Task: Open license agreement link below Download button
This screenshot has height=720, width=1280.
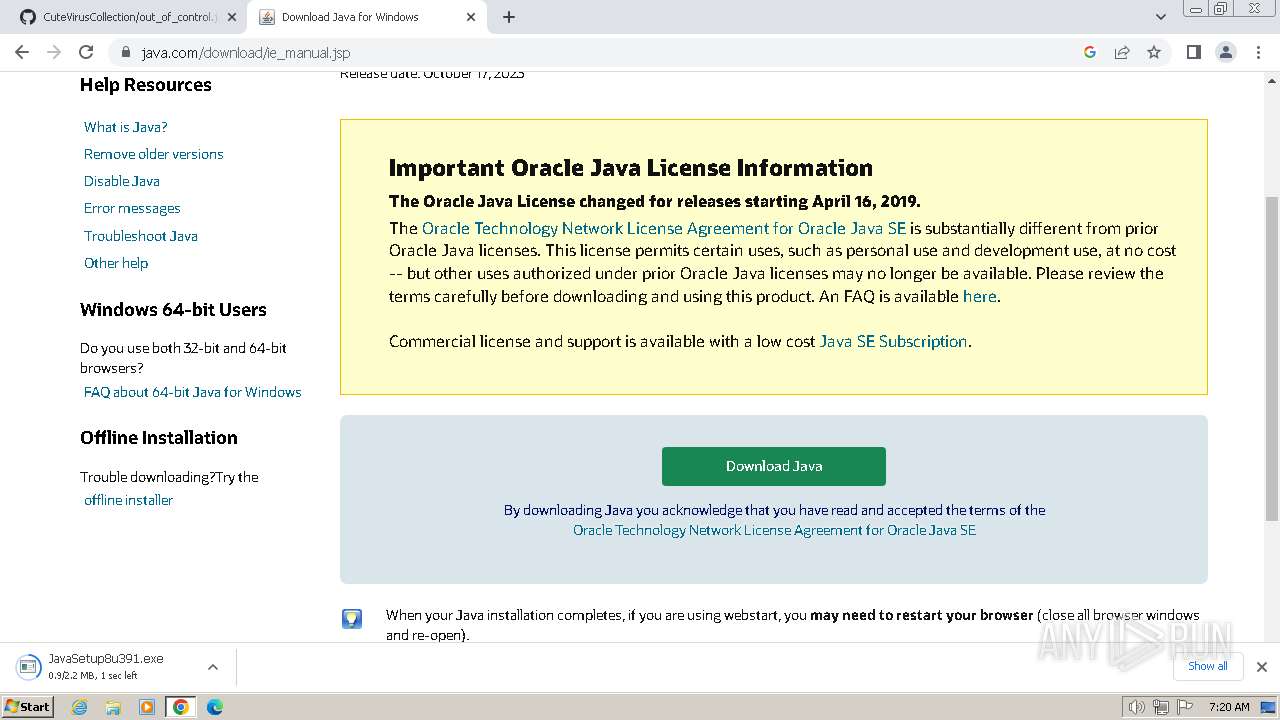Action: pyautogui.click(x=774, y=530)
